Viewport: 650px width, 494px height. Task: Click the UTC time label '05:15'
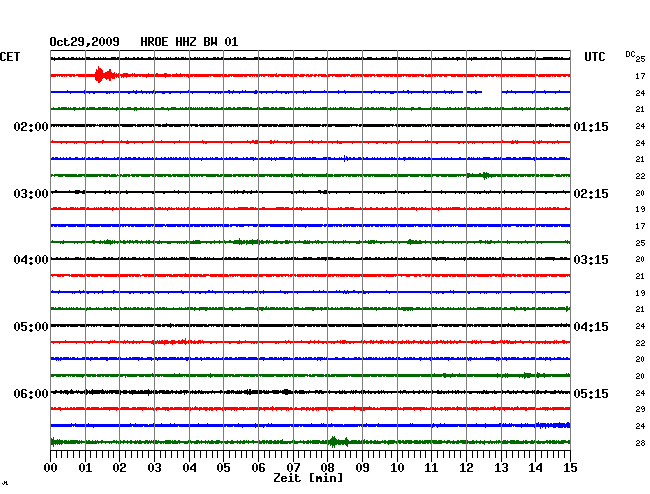coord(591,393)
